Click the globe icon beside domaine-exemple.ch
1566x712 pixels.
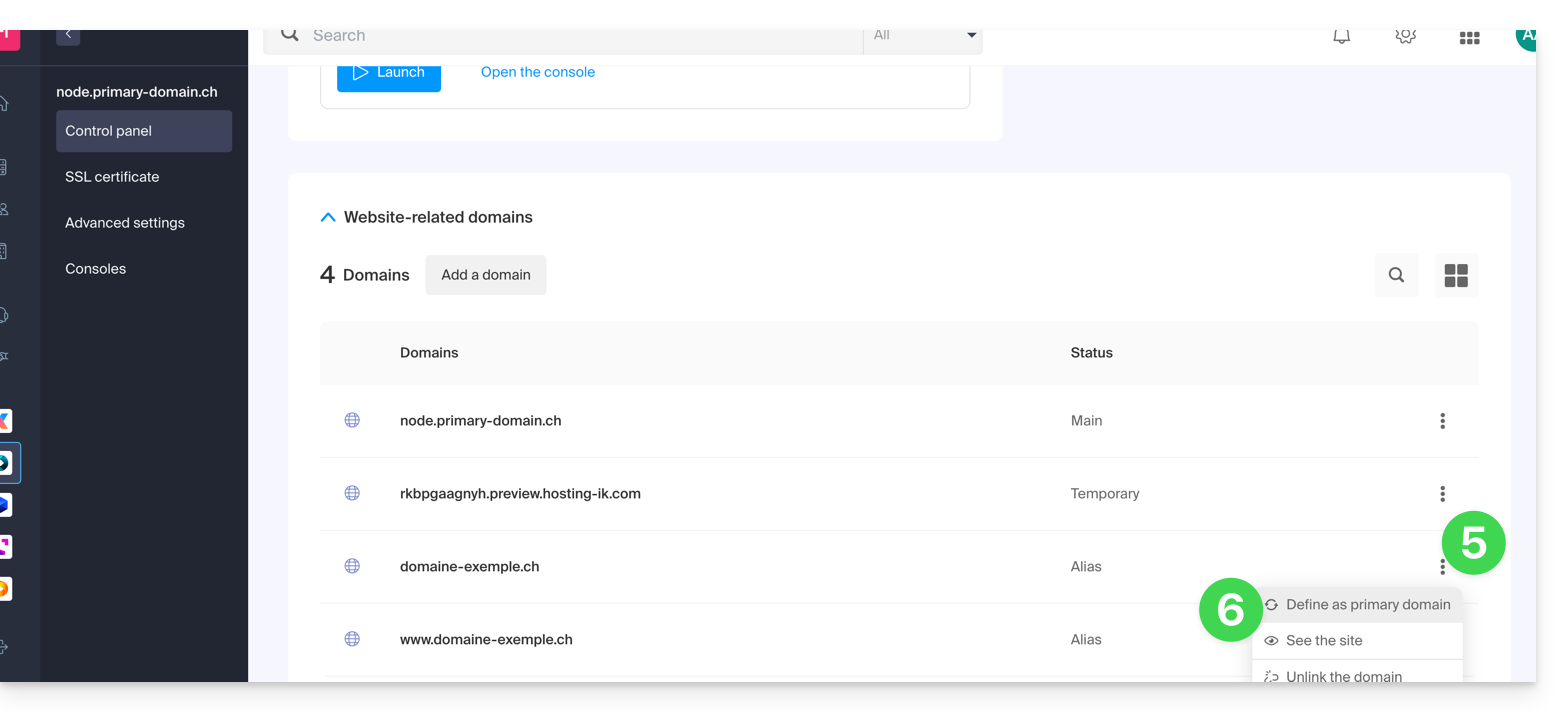point(352,566)
